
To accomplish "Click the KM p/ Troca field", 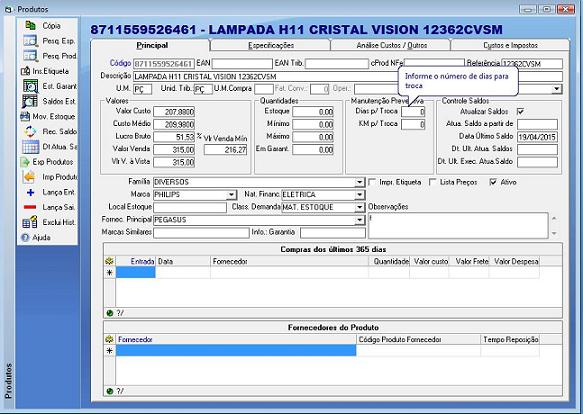I will coord(413,124).
